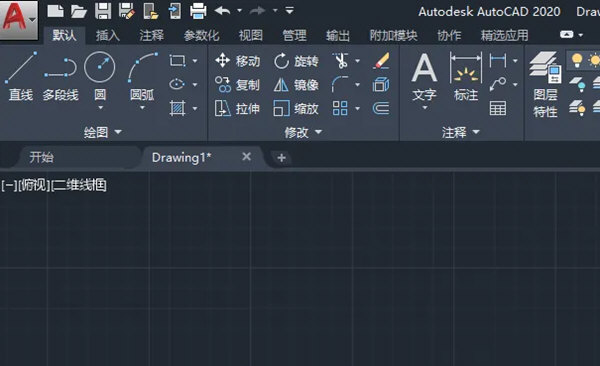Open the Redo history dropdown arrow
Screen dimensions: 600x366
pyautogui.click(x=275, y=11)
